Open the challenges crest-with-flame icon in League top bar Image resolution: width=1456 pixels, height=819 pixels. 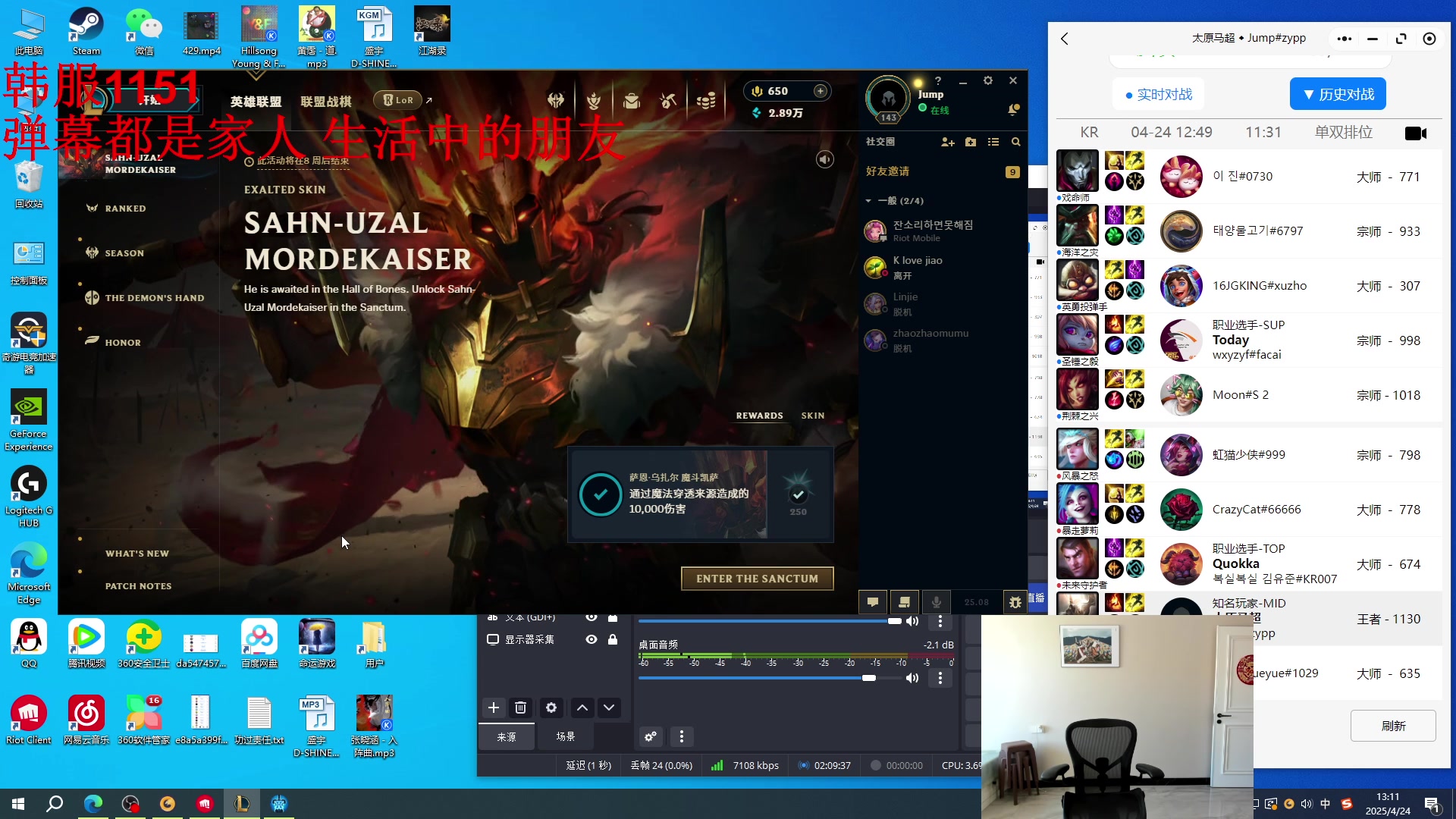coord(594,100)
